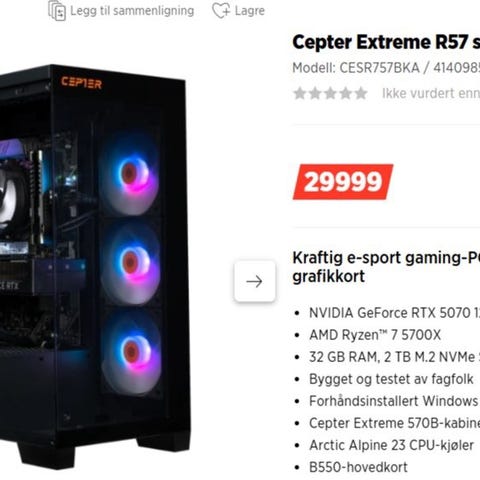Screen dimensions: 480x480
Task: Click the Ikke vurdert ennå review text
Action: 431,93
